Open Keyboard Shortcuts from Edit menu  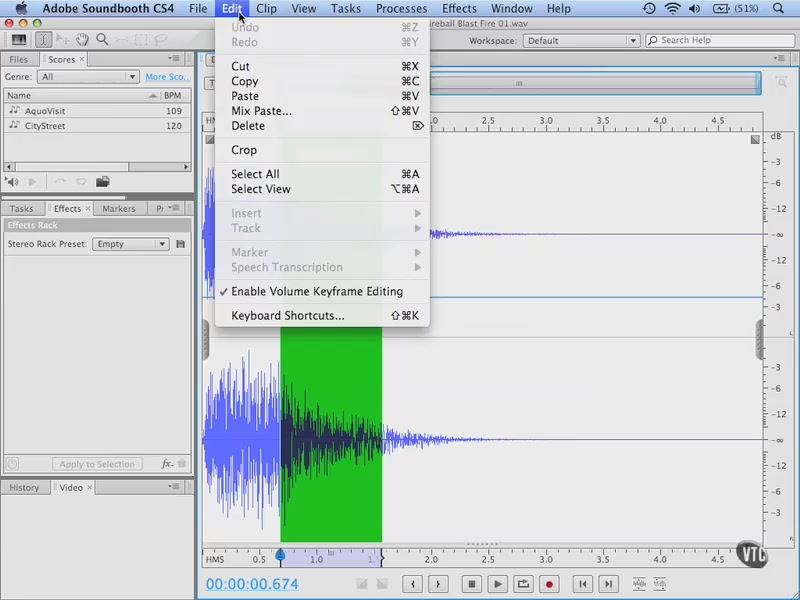(x=322, y=315)
